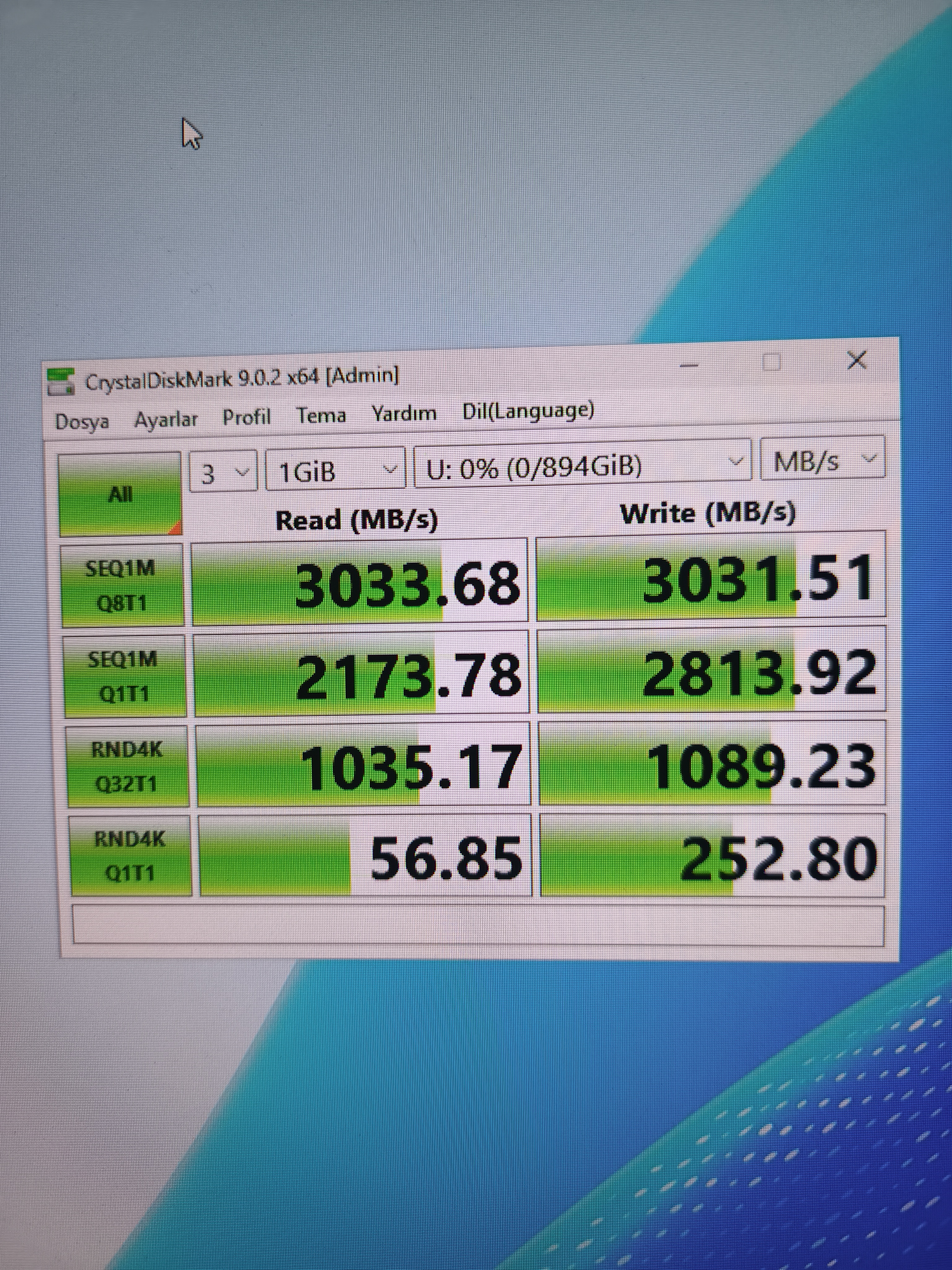Run all benchmarks with All button
This screenshot has width=952, height=1270.
click(120, 494)
